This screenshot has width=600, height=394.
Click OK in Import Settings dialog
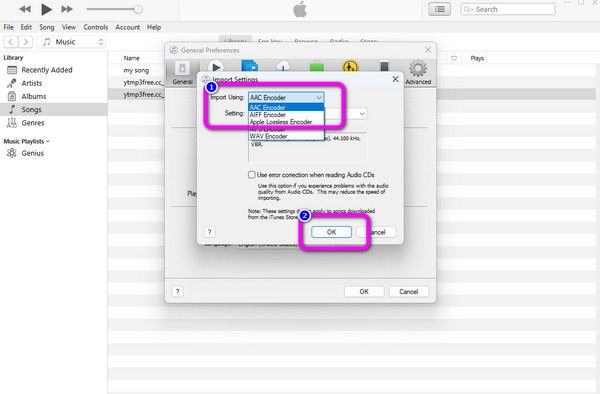(x=331, y=232)
